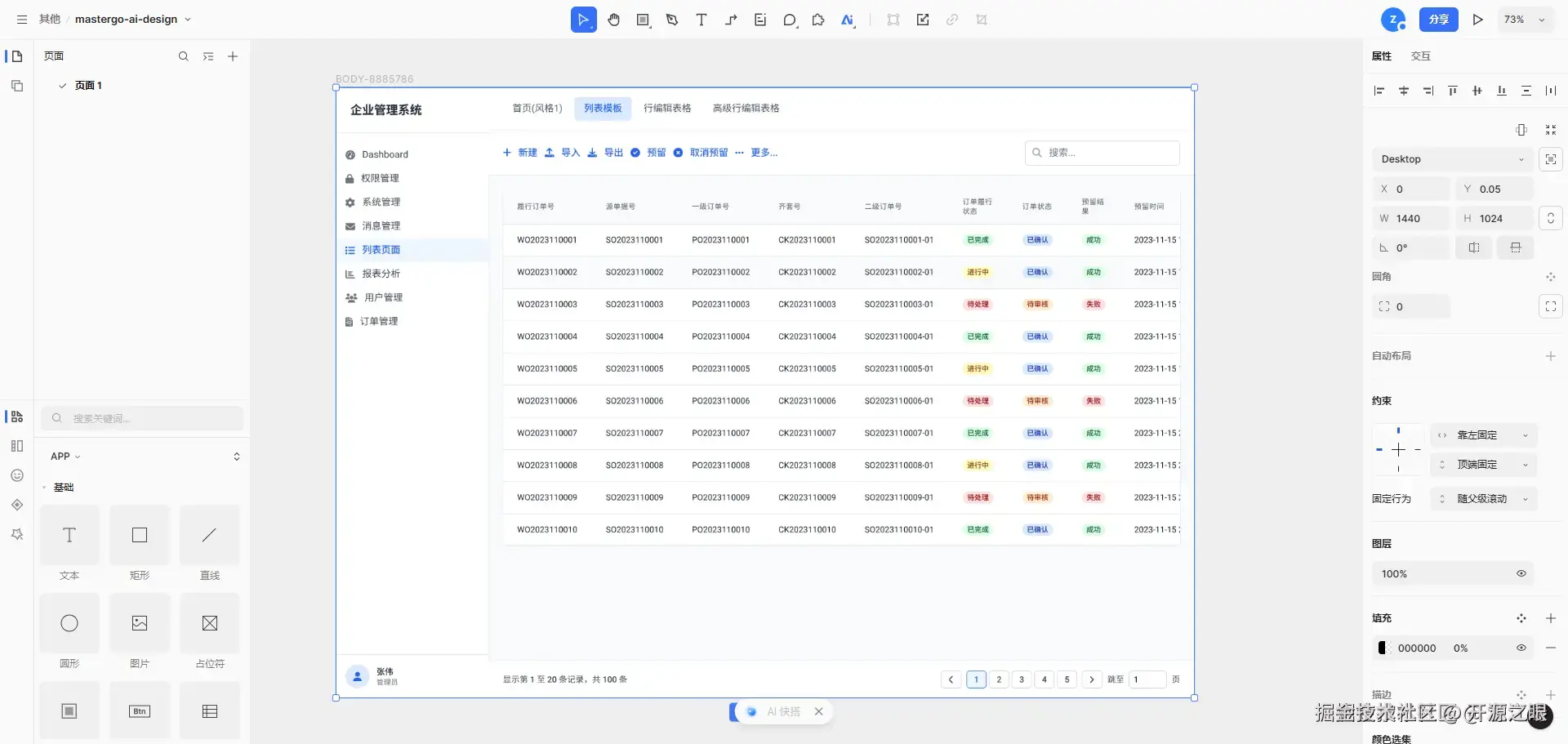Open the Plugins puzzle icon
Screen dimensions: 1568x744
coord(818,20)
